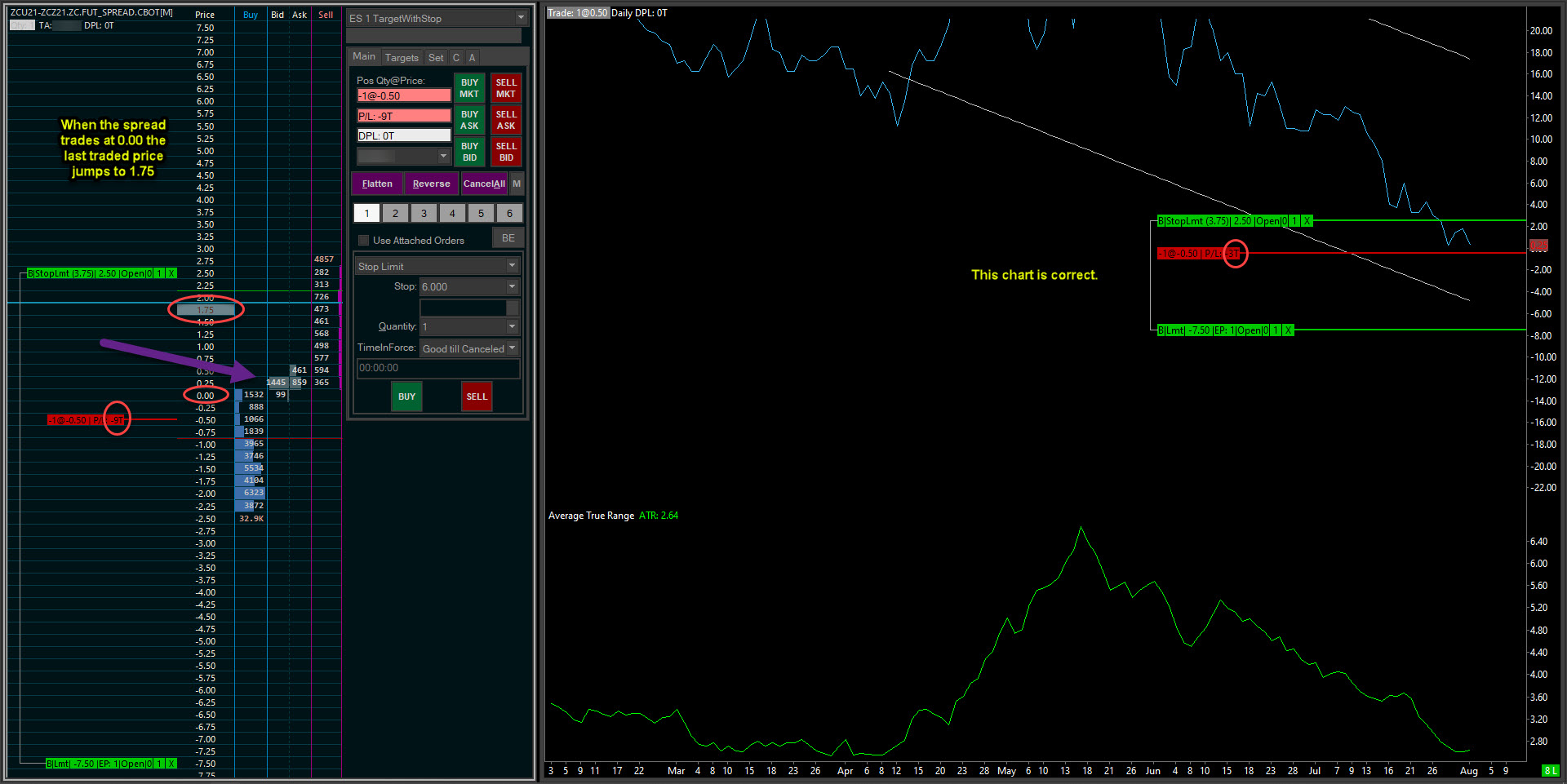Viewport: 1567px width, 784px height.
Task: Click the BUY MKT button
Action: pyautogui.click(x=469, y=88)
